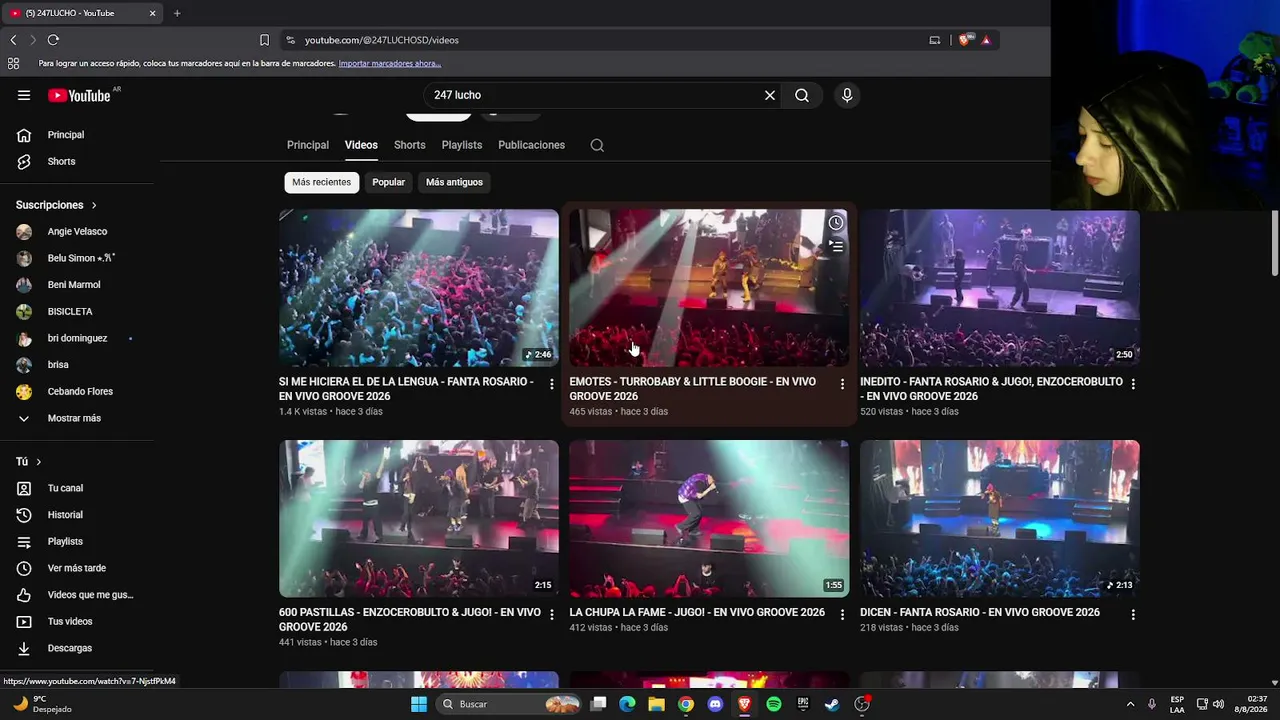Click Importar marcadores ahora link
The image size is (1280, 720).
(390, 63)
